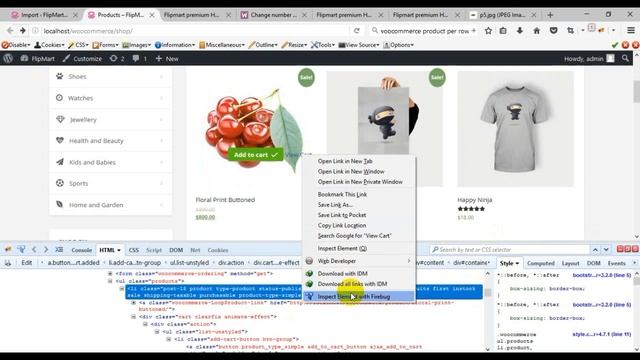Click the updates icon showing 2

117,59
